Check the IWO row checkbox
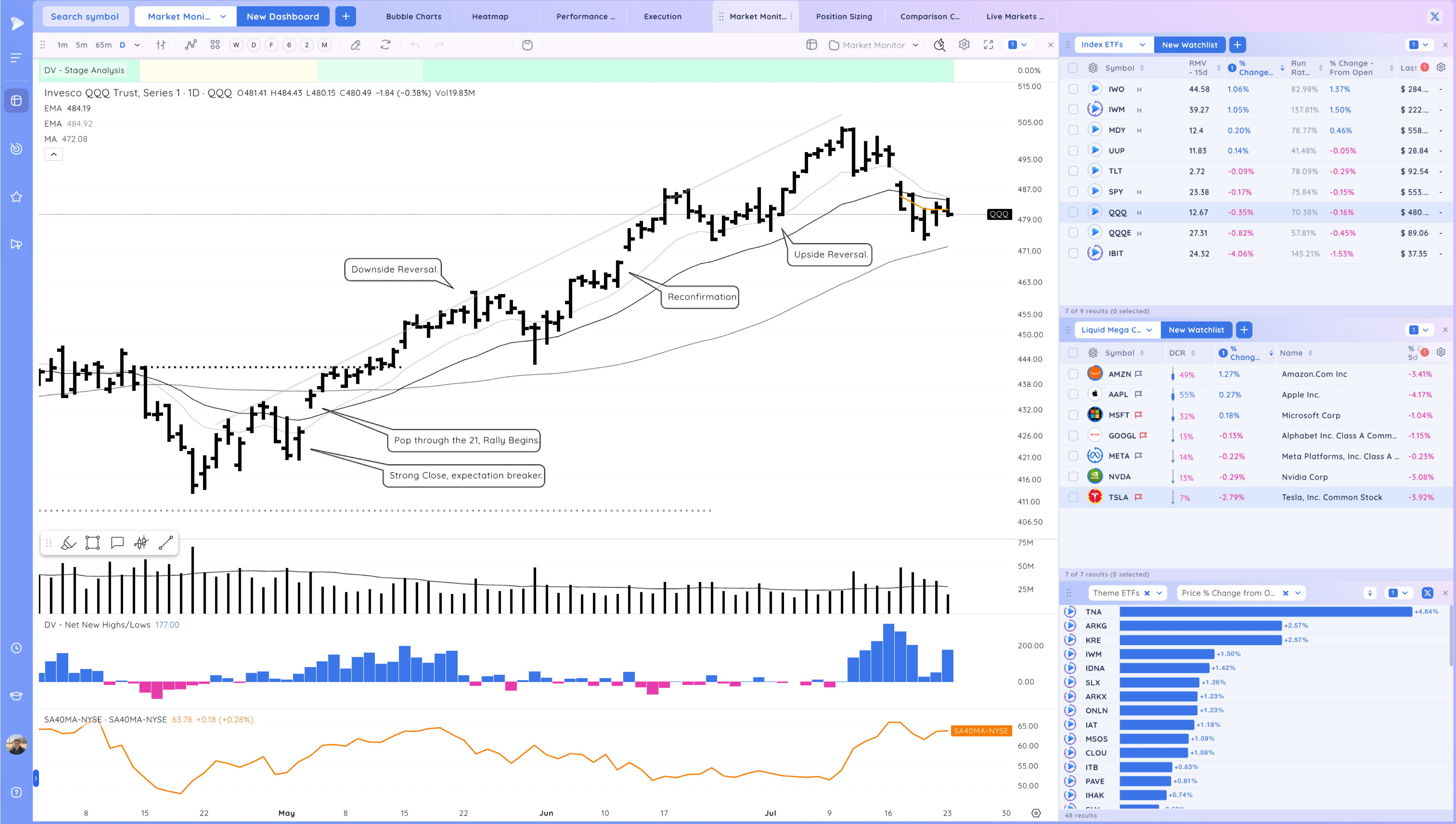This screenshot has height=824, width=1456. point(1073,89)
